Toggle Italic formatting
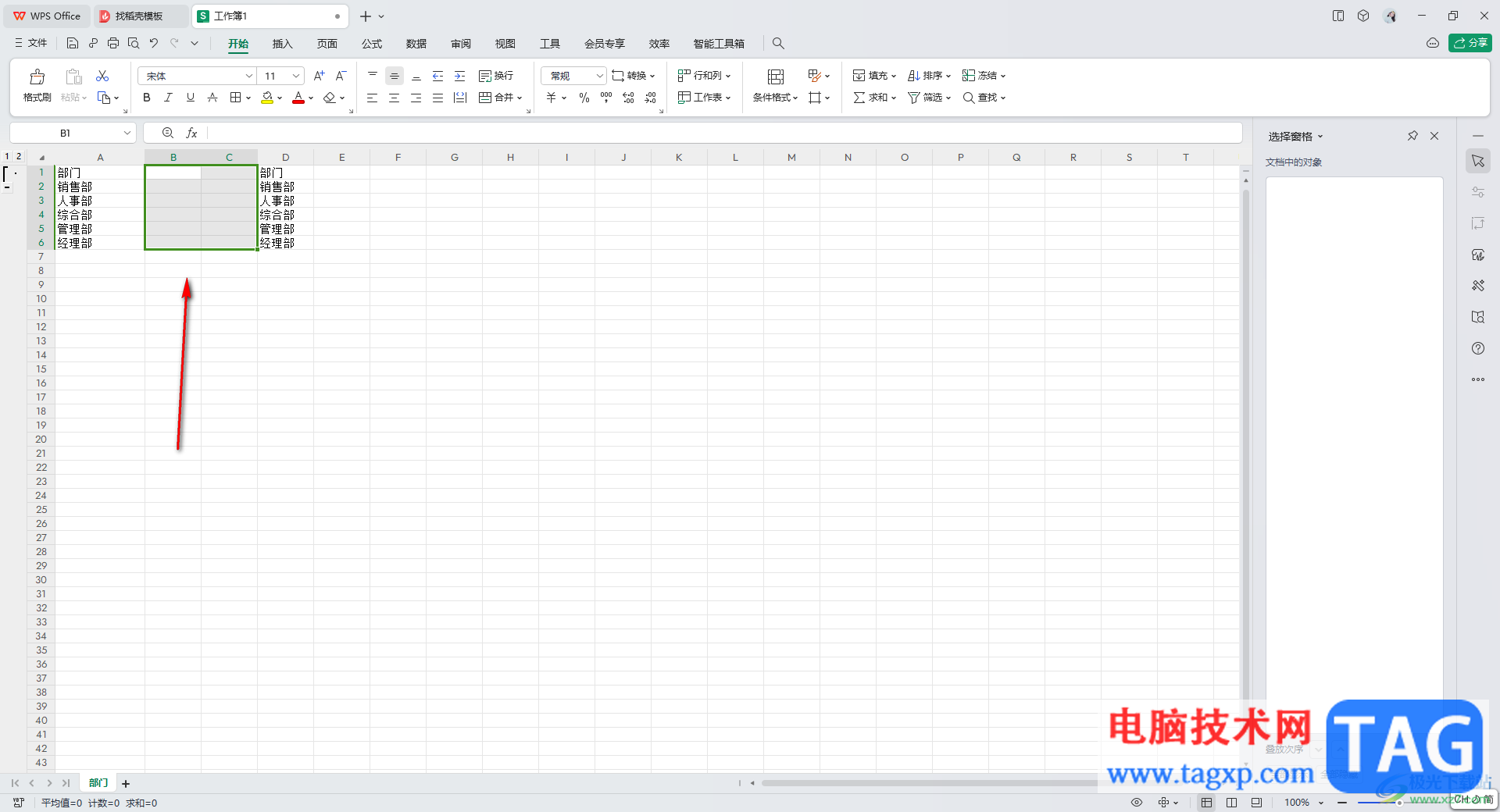The height and width of the screenshot is (812, 1500). 168,98
